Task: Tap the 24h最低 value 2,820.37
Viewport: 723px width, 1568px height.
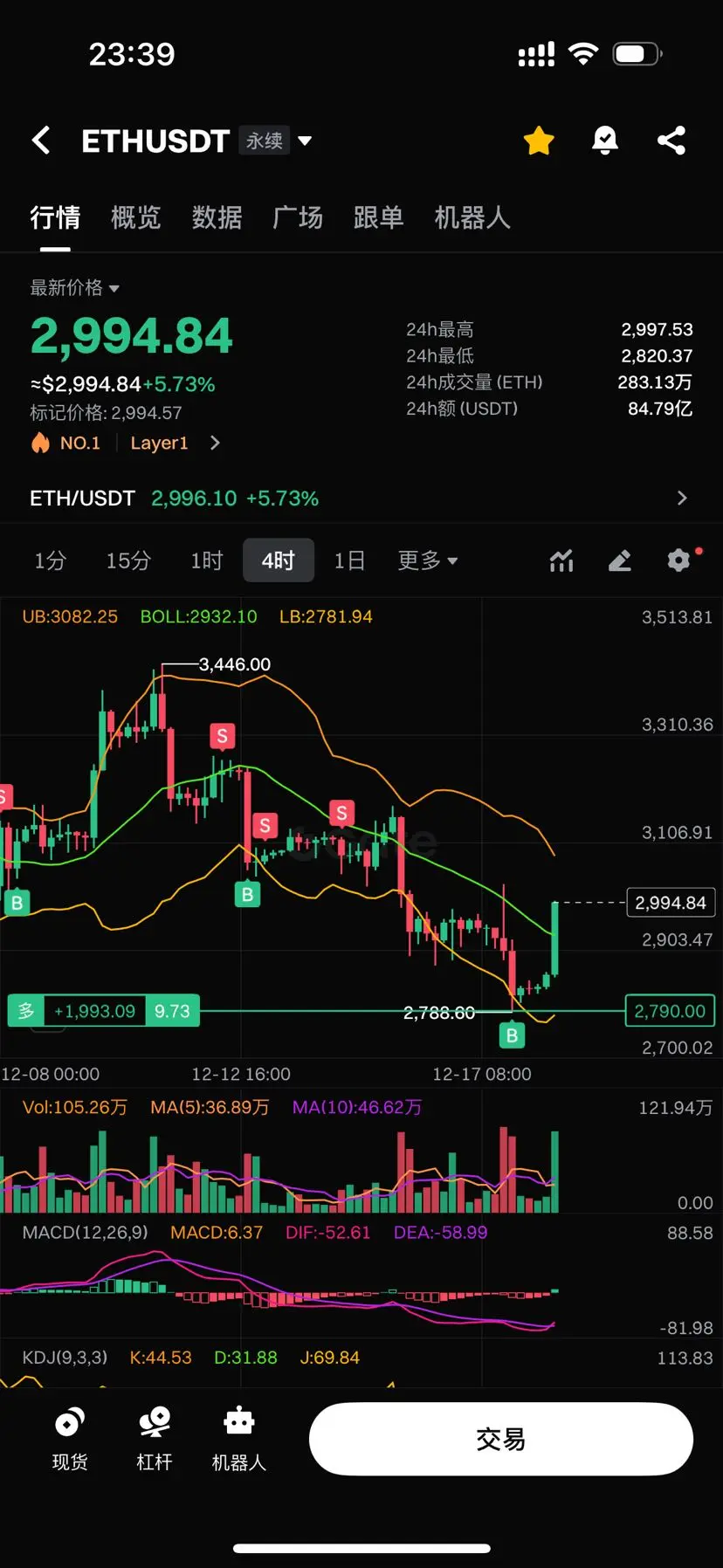Action: [x=657, y=355]
